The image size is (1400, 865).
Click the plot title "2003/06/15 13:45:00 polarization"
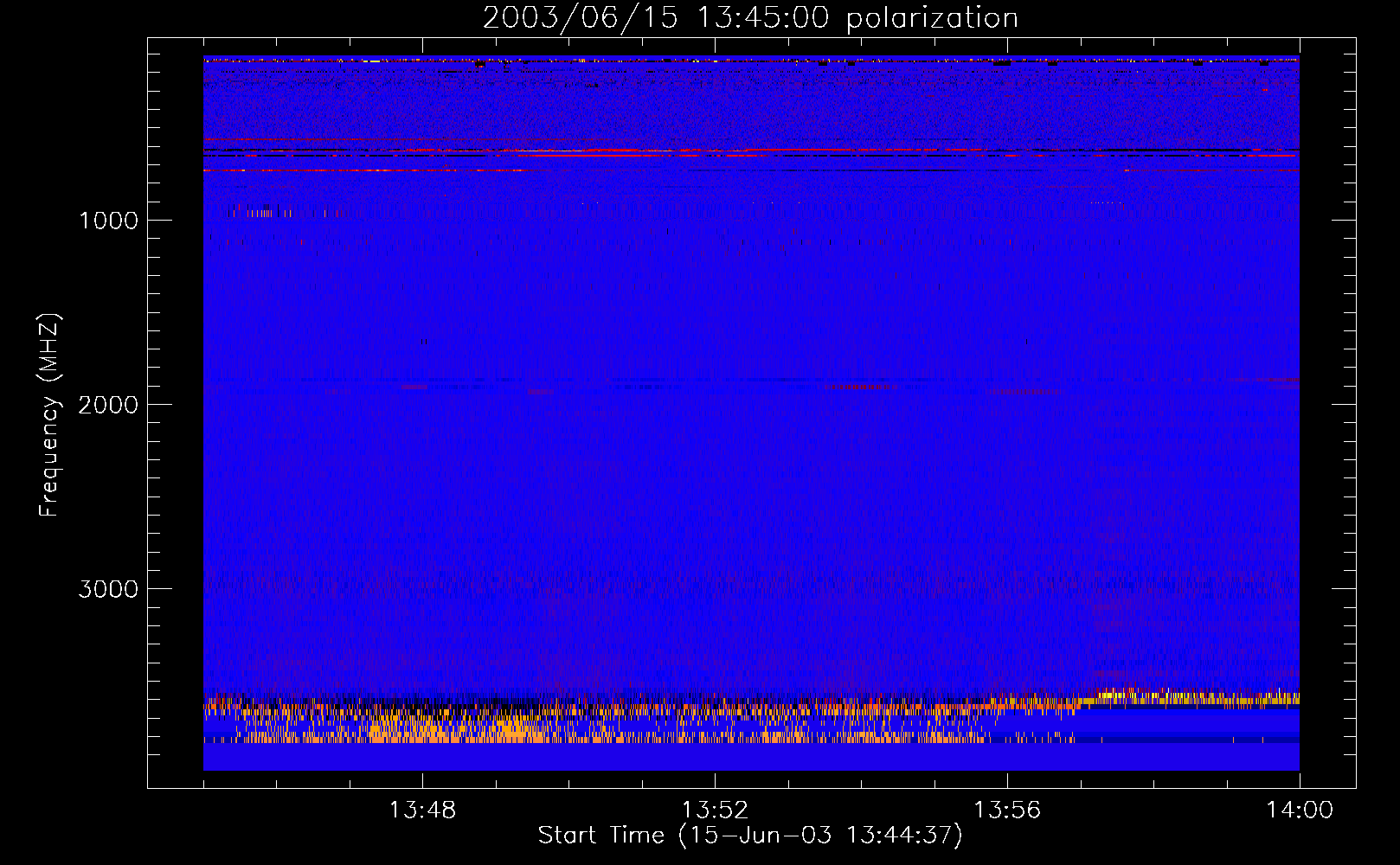coord(750,18)
